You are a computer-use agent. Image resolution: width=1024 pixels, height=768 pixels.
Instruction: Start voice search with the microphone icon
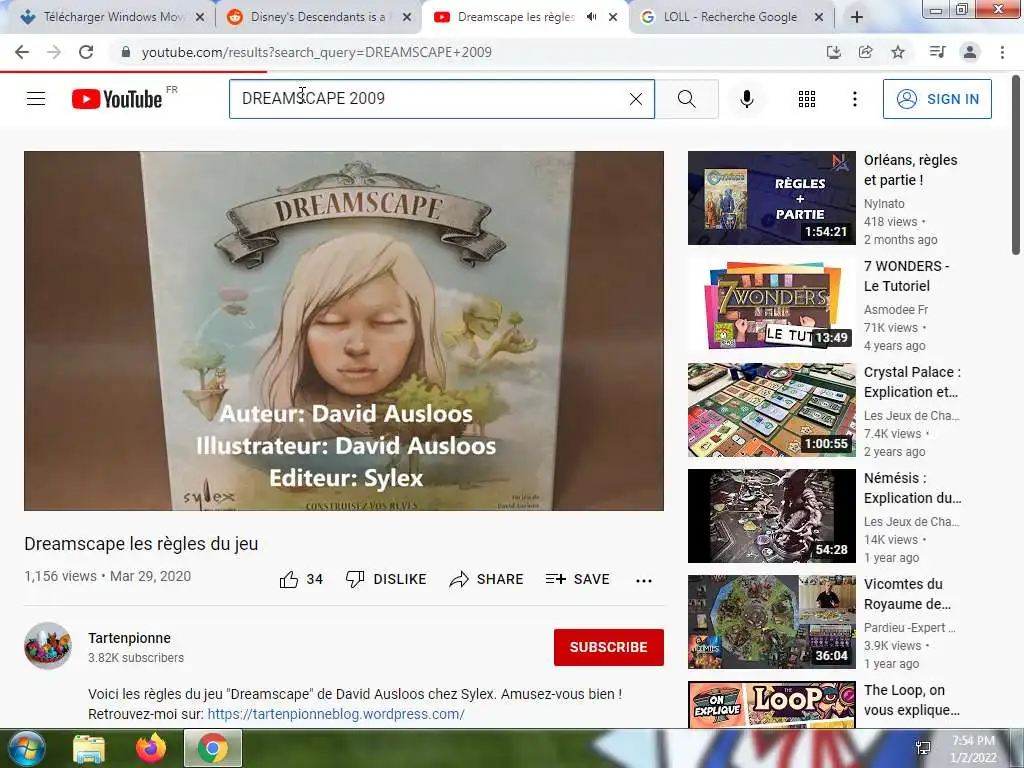tap(746, 99)
